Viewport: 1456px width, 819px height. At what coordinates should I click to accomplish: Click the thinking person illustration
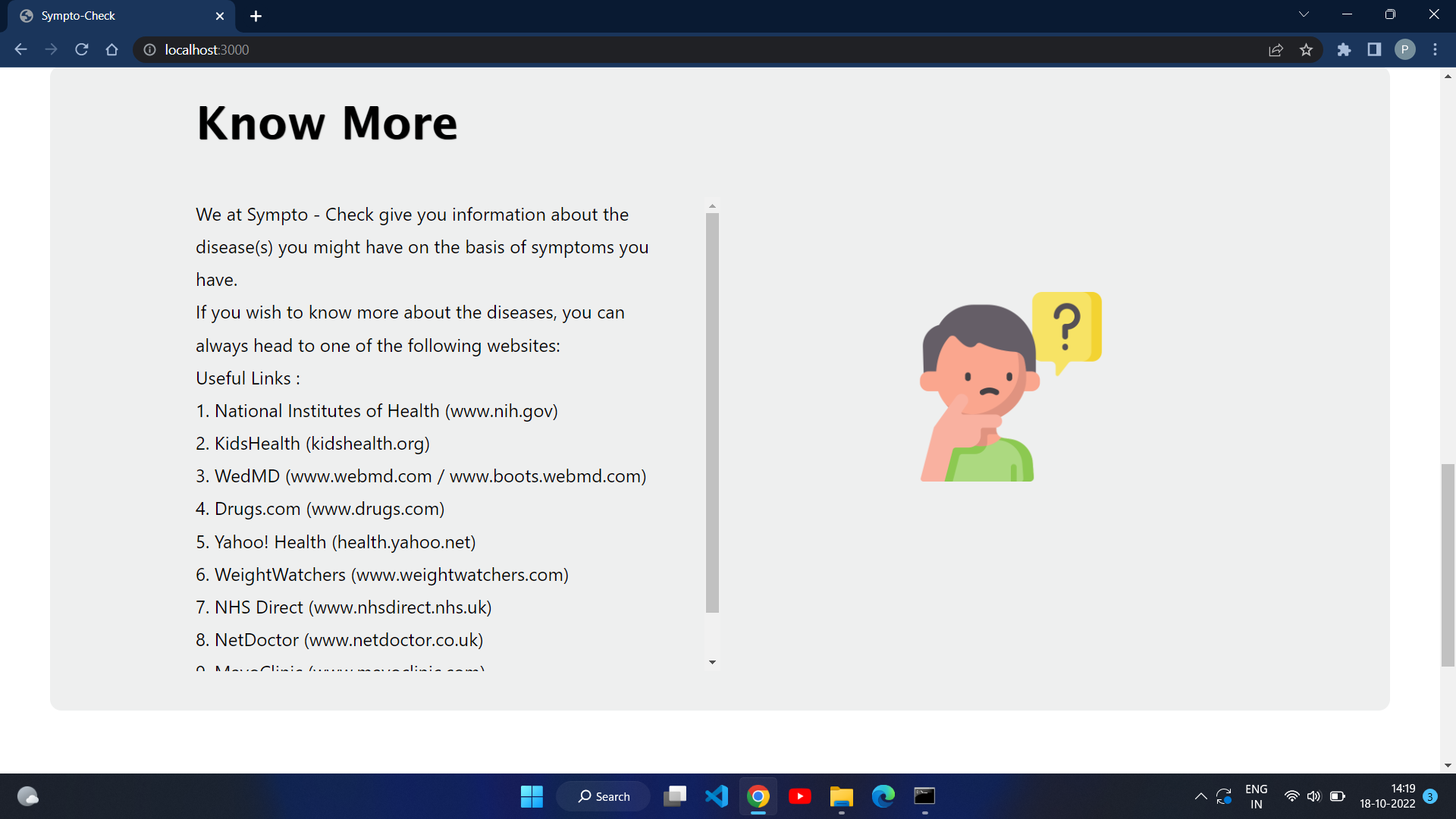coord(1009,387)
